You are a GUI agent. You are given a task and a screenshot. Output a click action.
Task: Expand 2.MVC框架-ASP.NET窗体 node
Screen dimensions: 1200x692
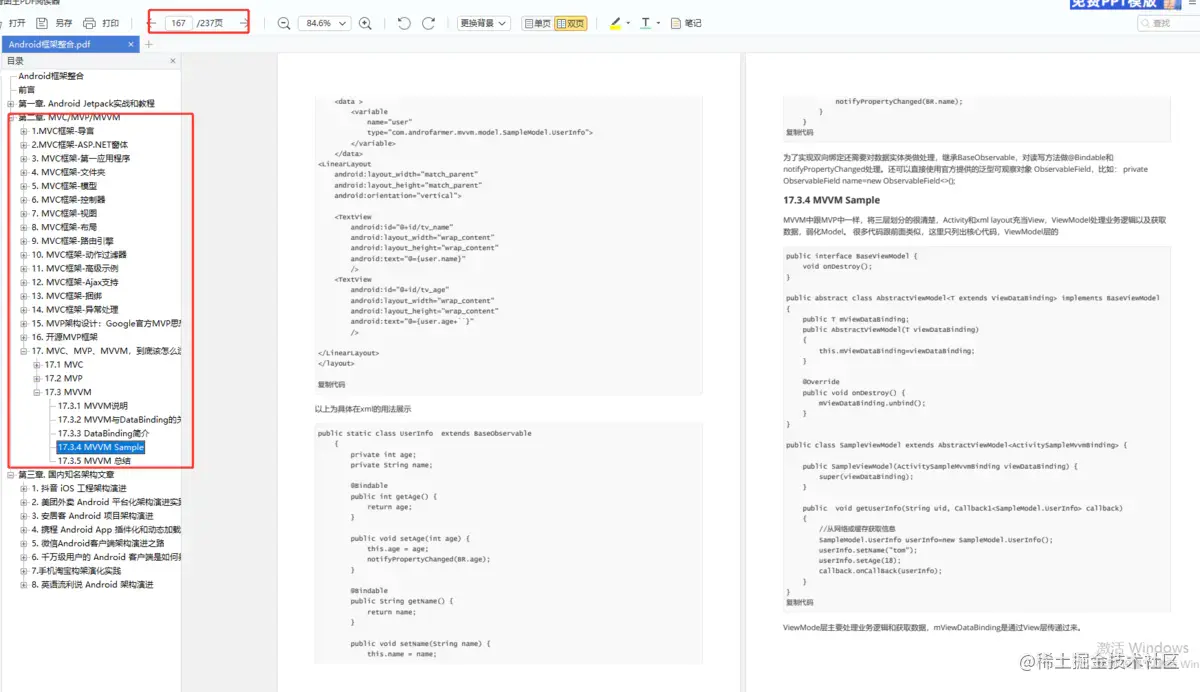tap(24, 145)
